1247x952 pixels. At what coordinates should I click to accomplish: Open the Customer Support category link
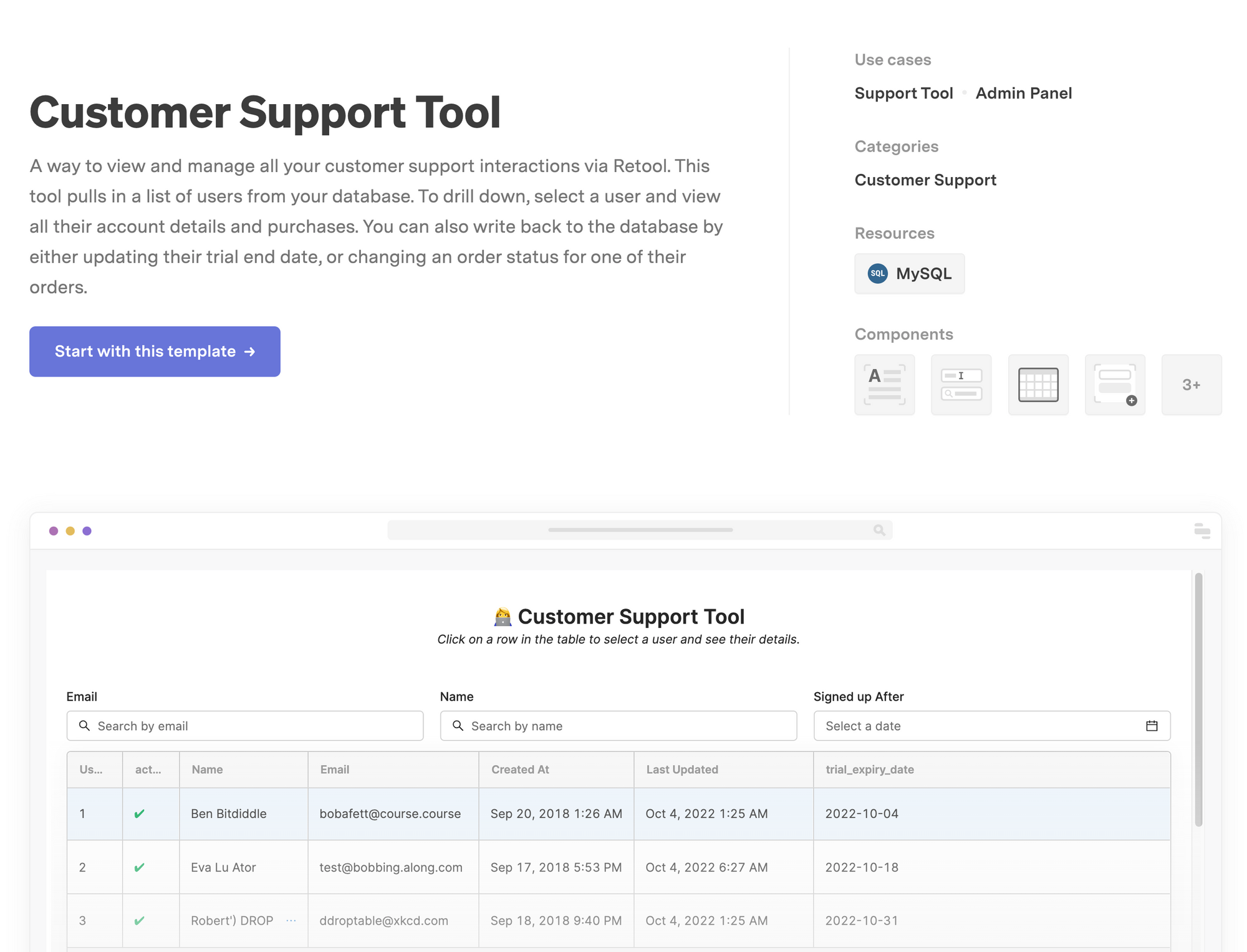(925, 180)
